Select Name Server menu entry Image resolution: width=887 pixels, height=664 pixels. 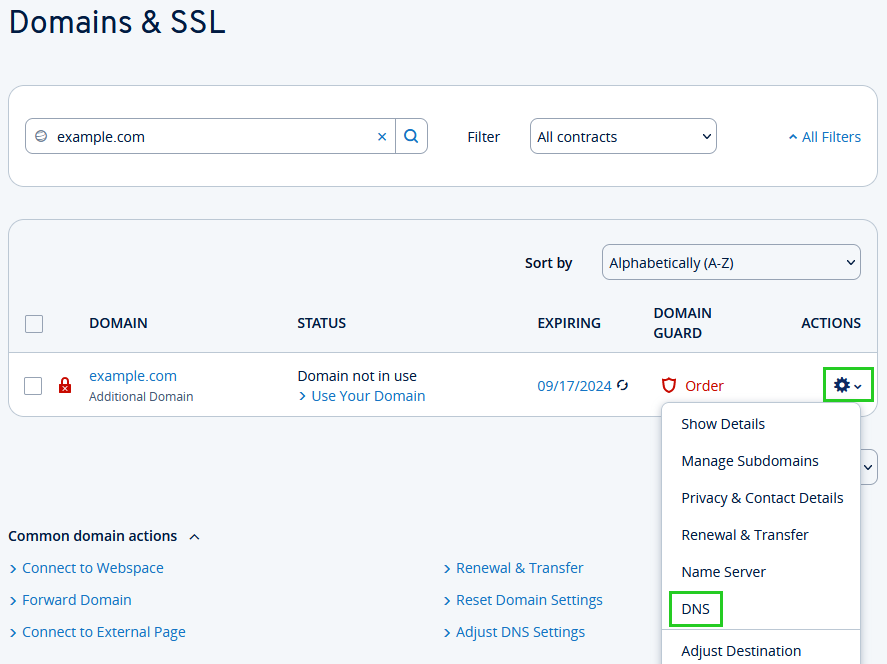tap(723, 572)
